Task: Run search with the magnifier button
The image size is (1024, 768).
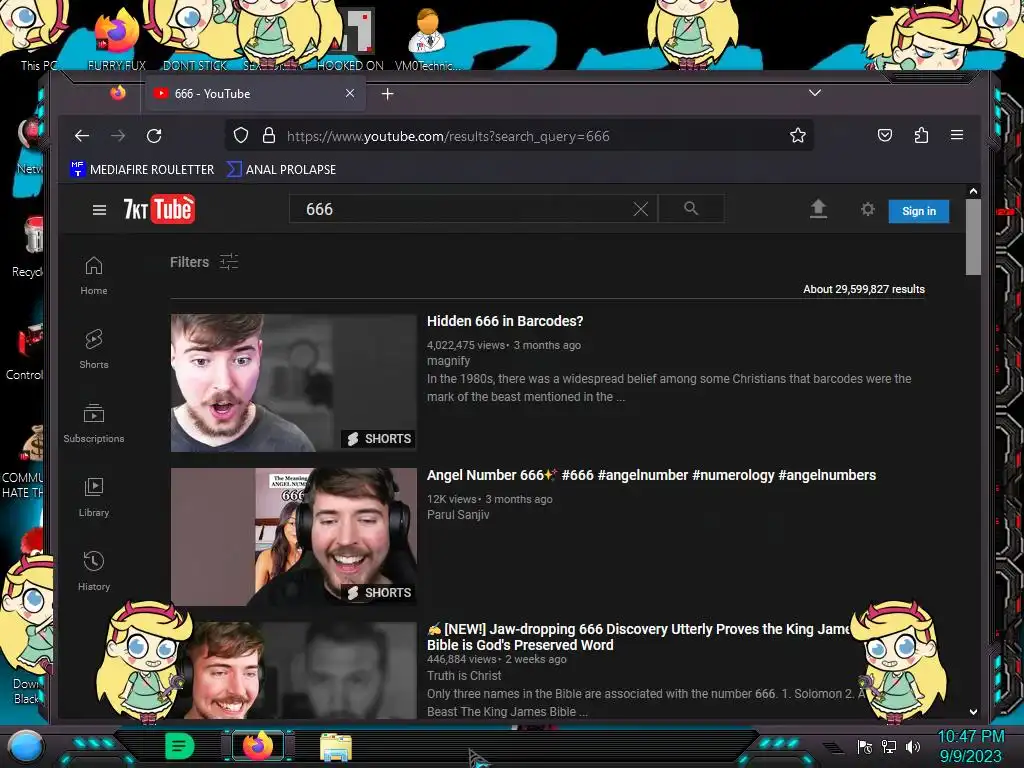Action: coord(691,208)
